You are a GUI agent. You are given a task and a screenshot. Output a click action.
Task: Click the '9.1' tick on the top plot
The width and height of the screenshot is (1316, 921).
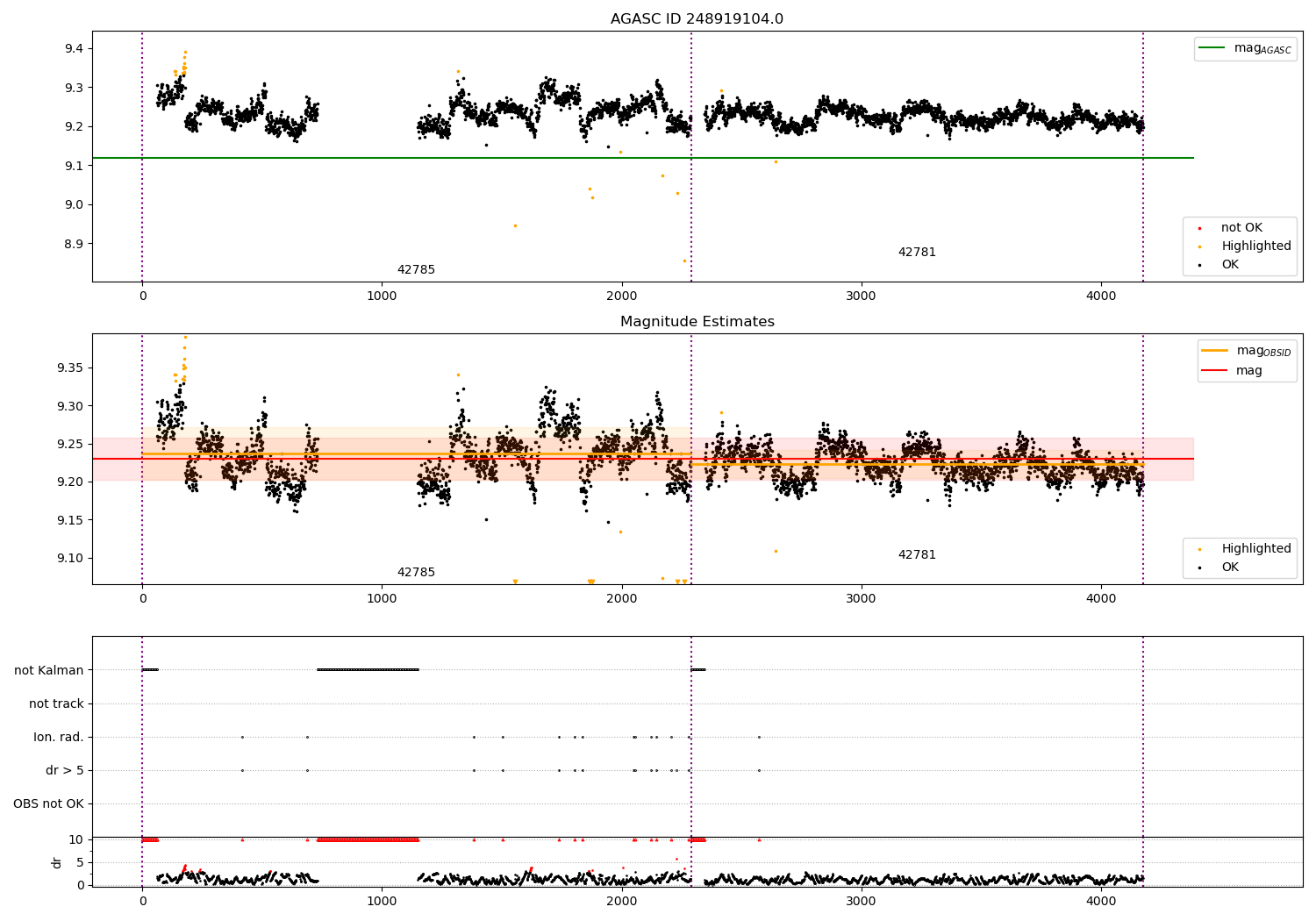tap(75, 166)
